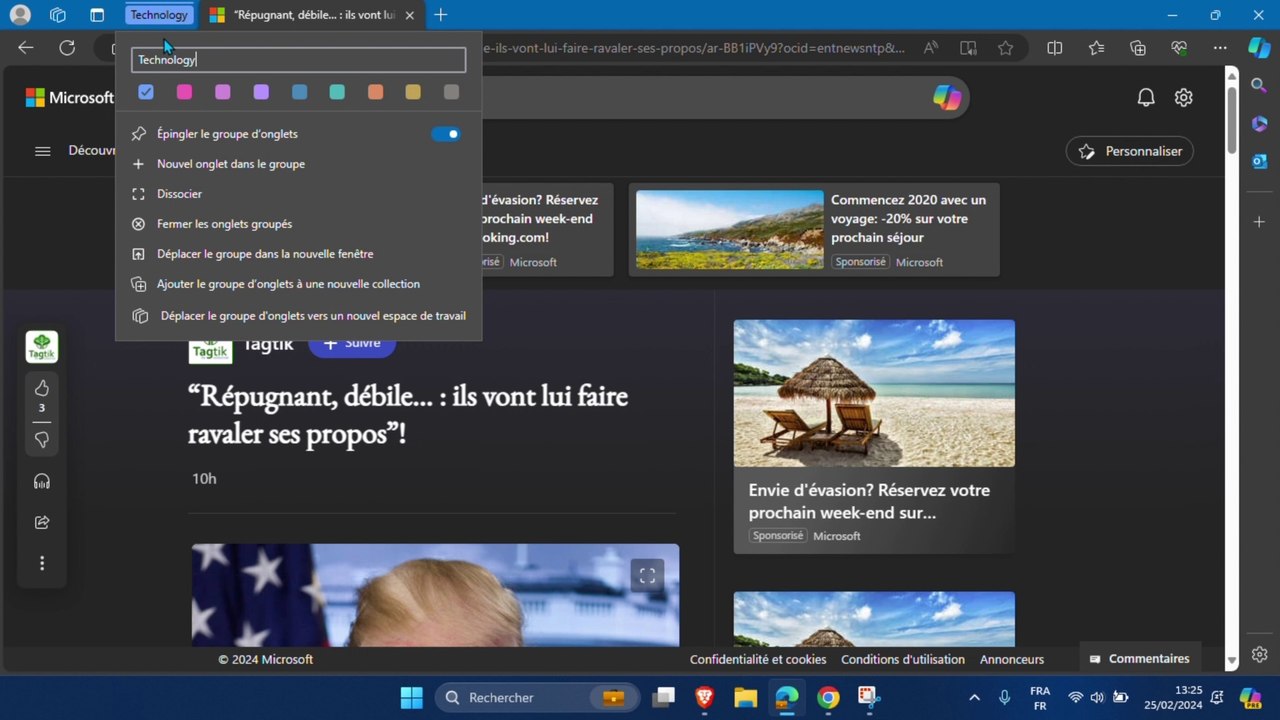Open sidebar settings gear at bottom
The height and width of the screenshot is (720, 1280).
coord(1259,654)
